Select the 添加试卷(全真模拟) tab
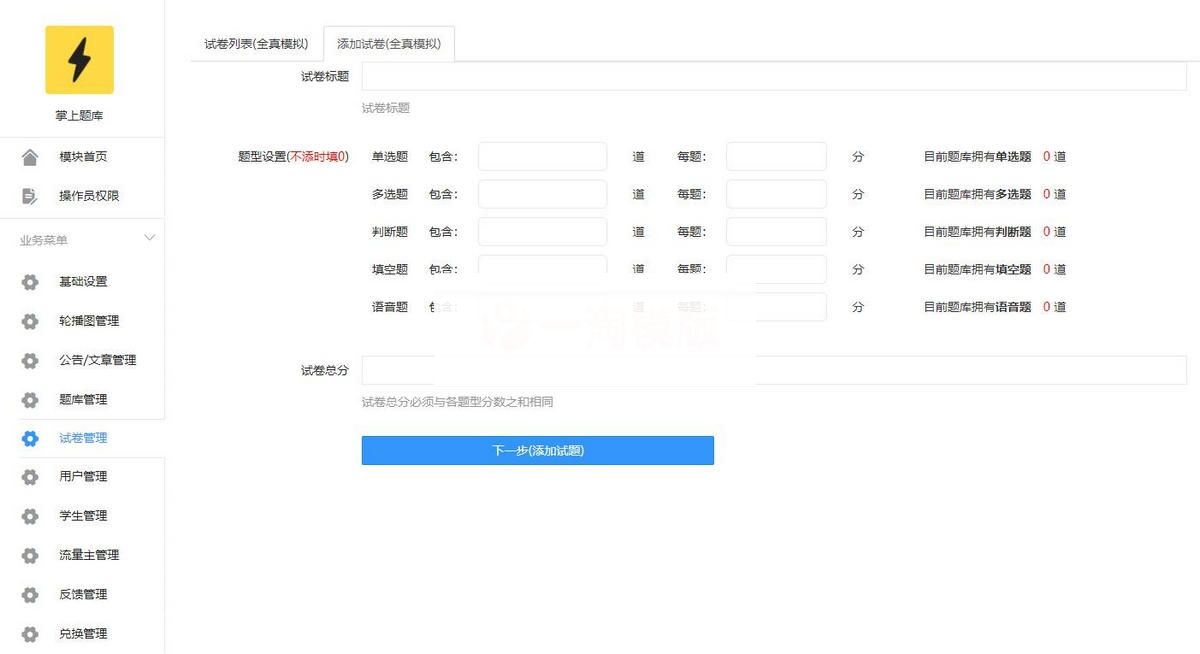This screenshot has height=654, width=1200. pos(388,43)
